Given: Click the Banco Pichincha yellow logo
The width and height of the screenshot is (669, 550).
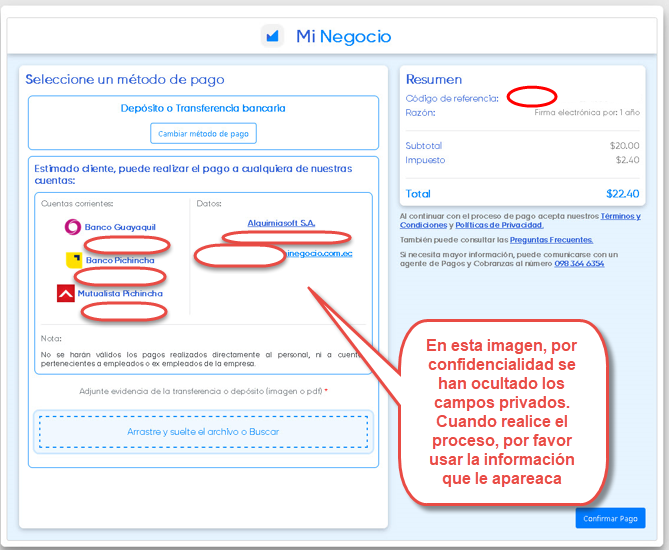Looking at the screenshot, I should point(74,260).
